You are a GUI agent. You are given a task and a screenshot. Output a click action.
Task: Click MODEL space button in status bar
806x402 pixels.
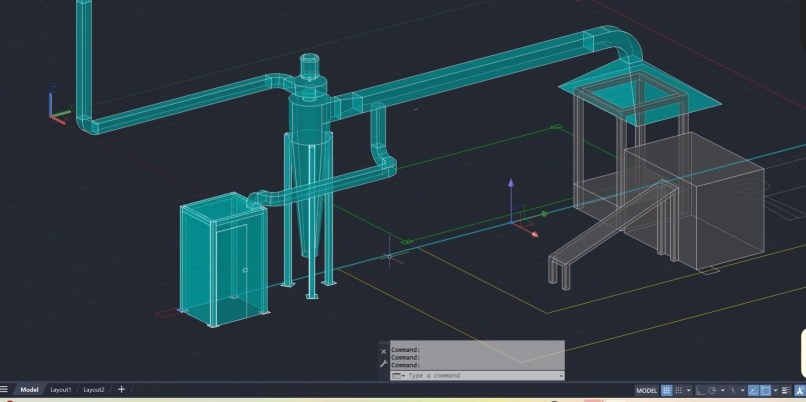647,390
